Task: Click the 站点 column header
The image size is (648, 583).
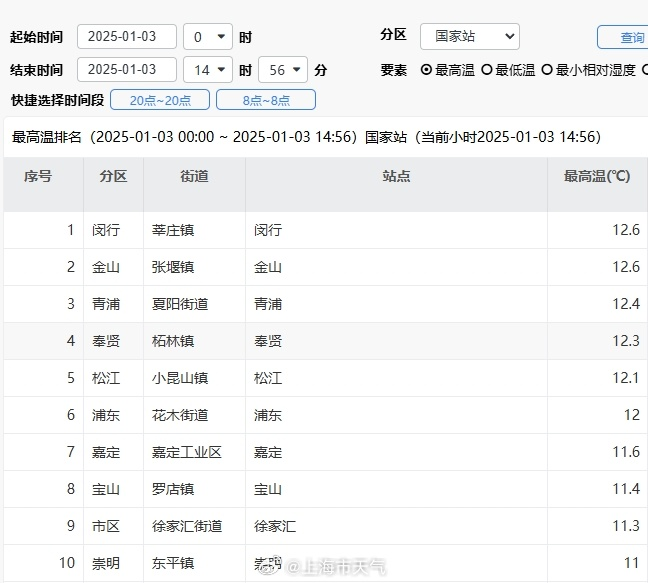Action: [396, 176]
